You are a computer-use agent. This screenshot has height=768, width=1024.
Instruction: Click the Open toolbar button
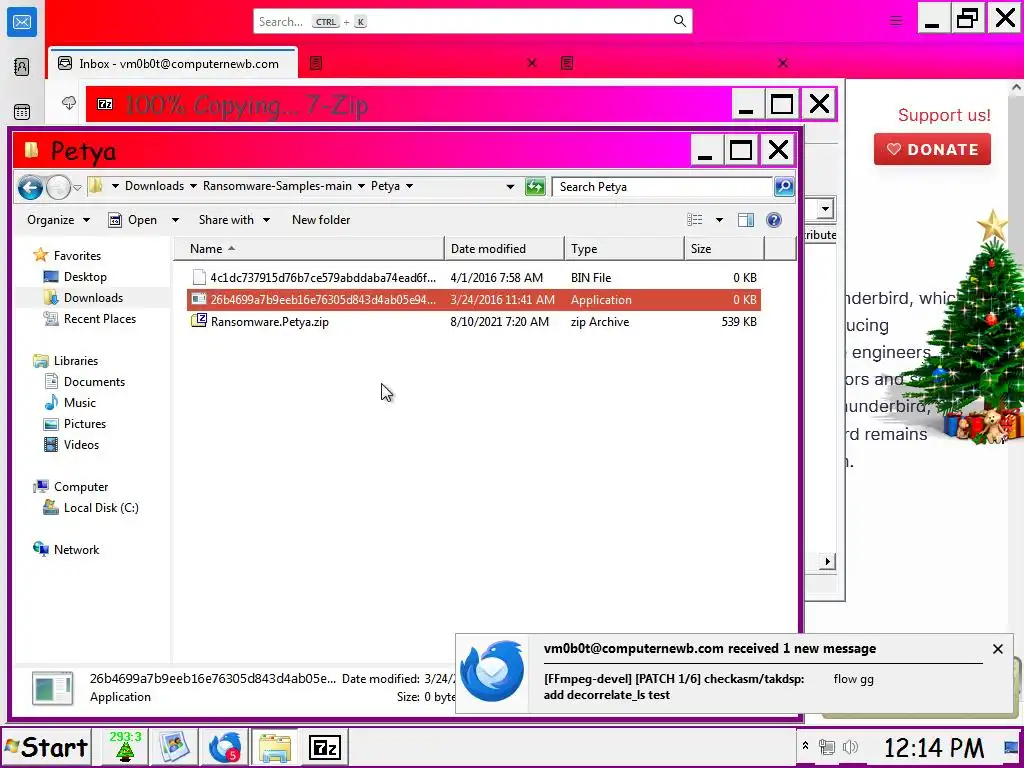[133, 220]
